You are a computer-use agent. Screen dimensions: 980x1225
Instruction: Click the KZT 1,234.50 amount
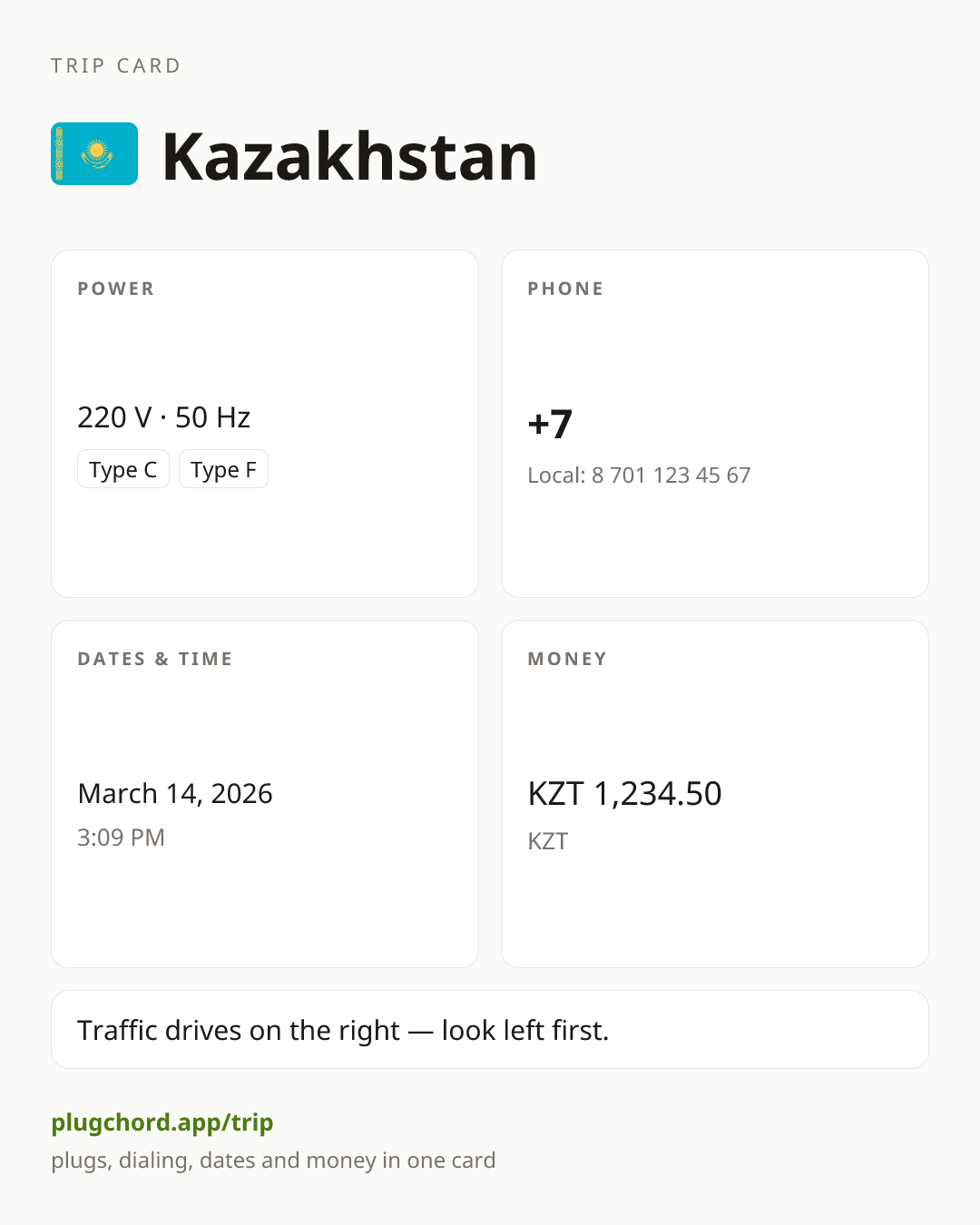[x=625, y=794]
